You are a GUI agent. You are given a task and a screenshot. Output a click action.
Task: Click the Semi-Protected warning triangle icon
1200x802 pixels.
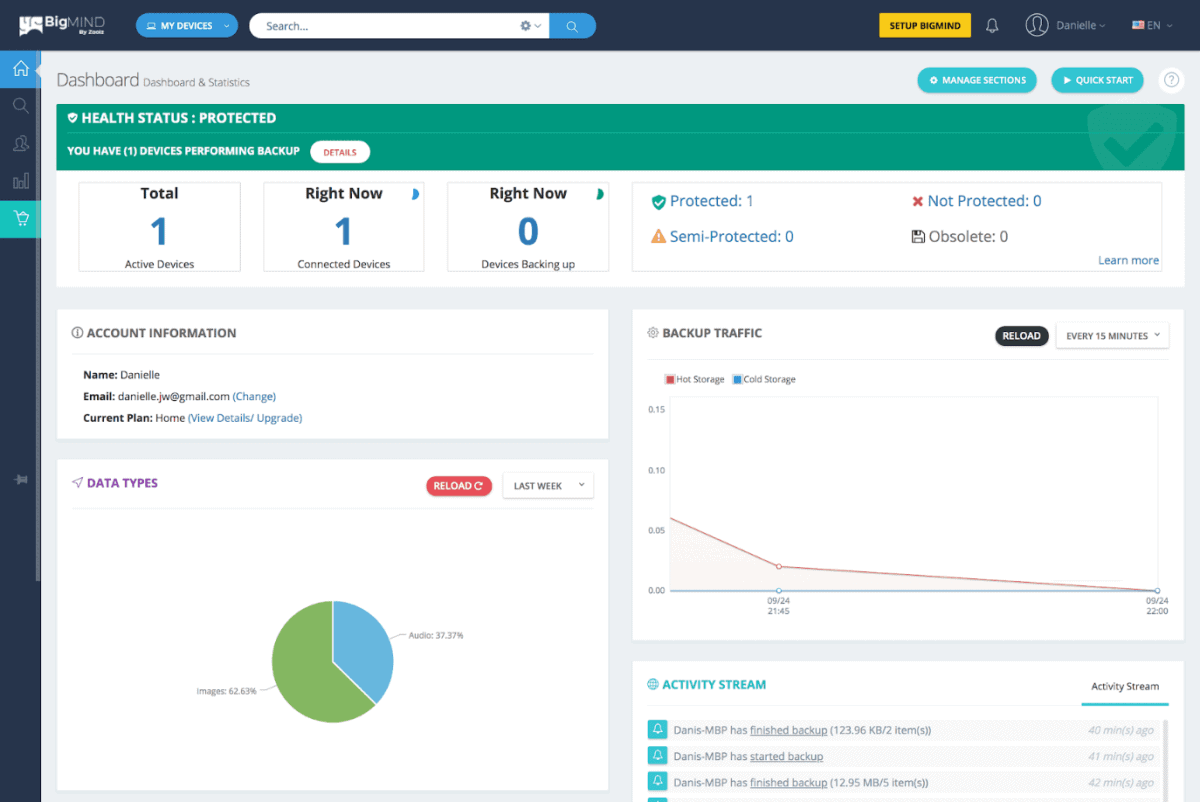click(x=658, y=237)
